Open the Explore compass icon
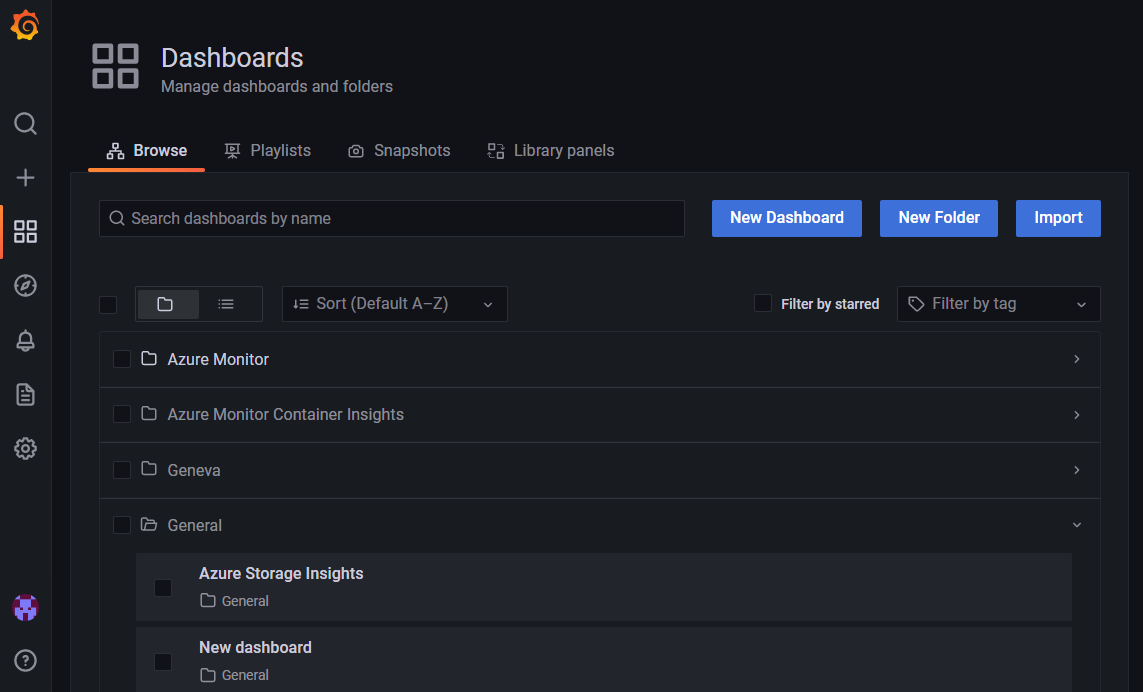 coord(26,286)
